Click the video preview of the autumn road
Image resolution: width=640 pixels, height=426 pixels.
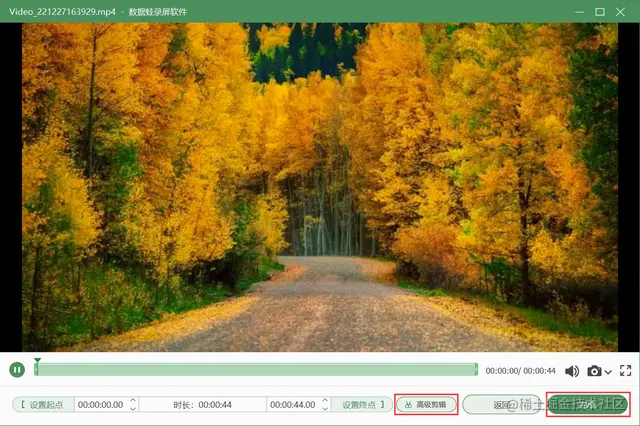(x=320, y=187)
